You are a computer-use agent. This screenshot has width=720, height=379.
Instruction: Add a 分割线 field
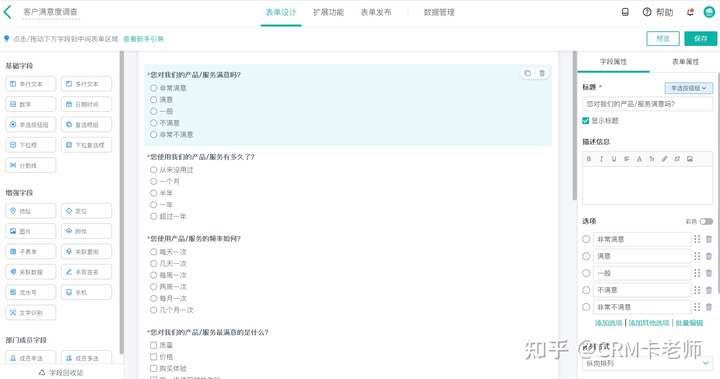click(31, 165)
